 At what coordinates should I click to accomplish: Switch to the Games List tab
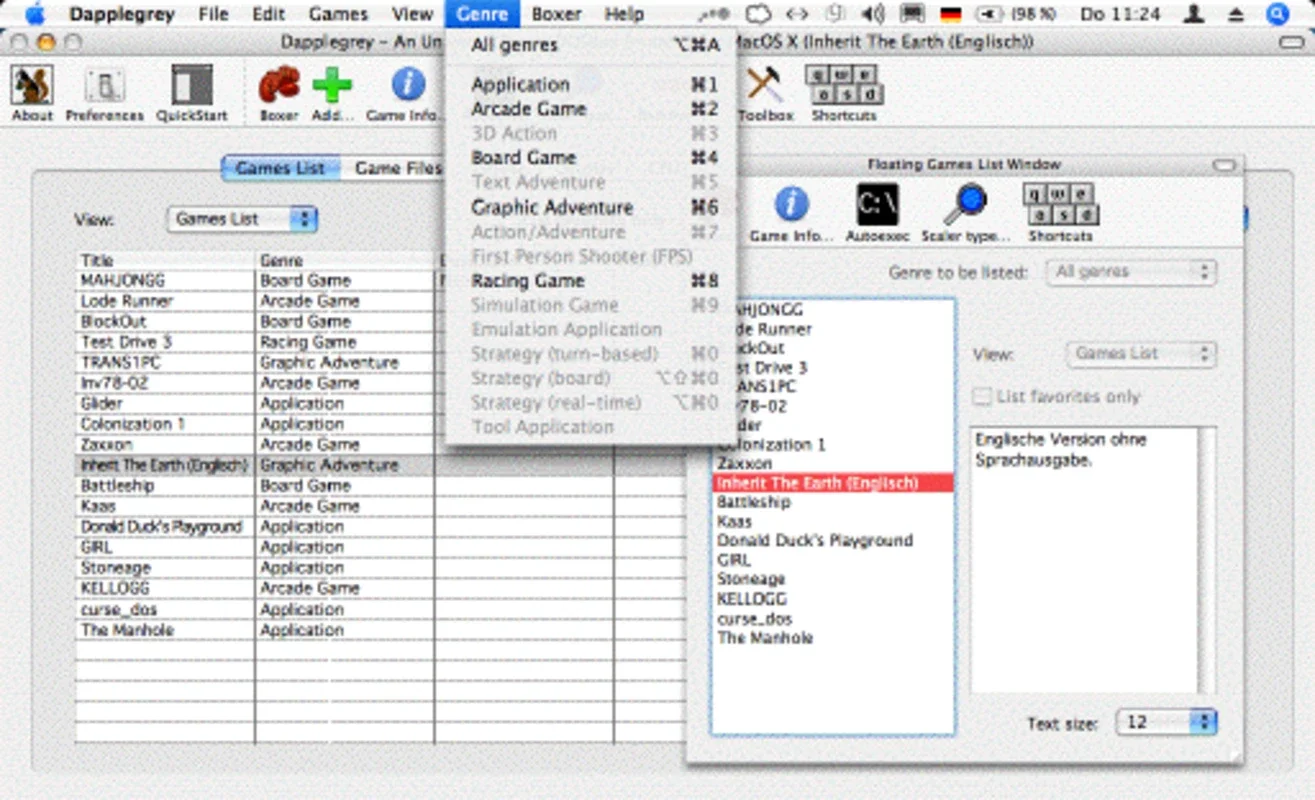(x=280, y=168)
